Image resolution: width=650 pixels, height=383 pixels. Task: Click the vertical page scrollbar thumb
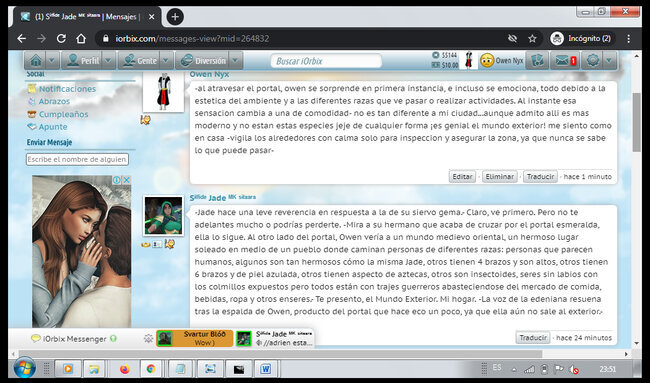pos(637,122)
